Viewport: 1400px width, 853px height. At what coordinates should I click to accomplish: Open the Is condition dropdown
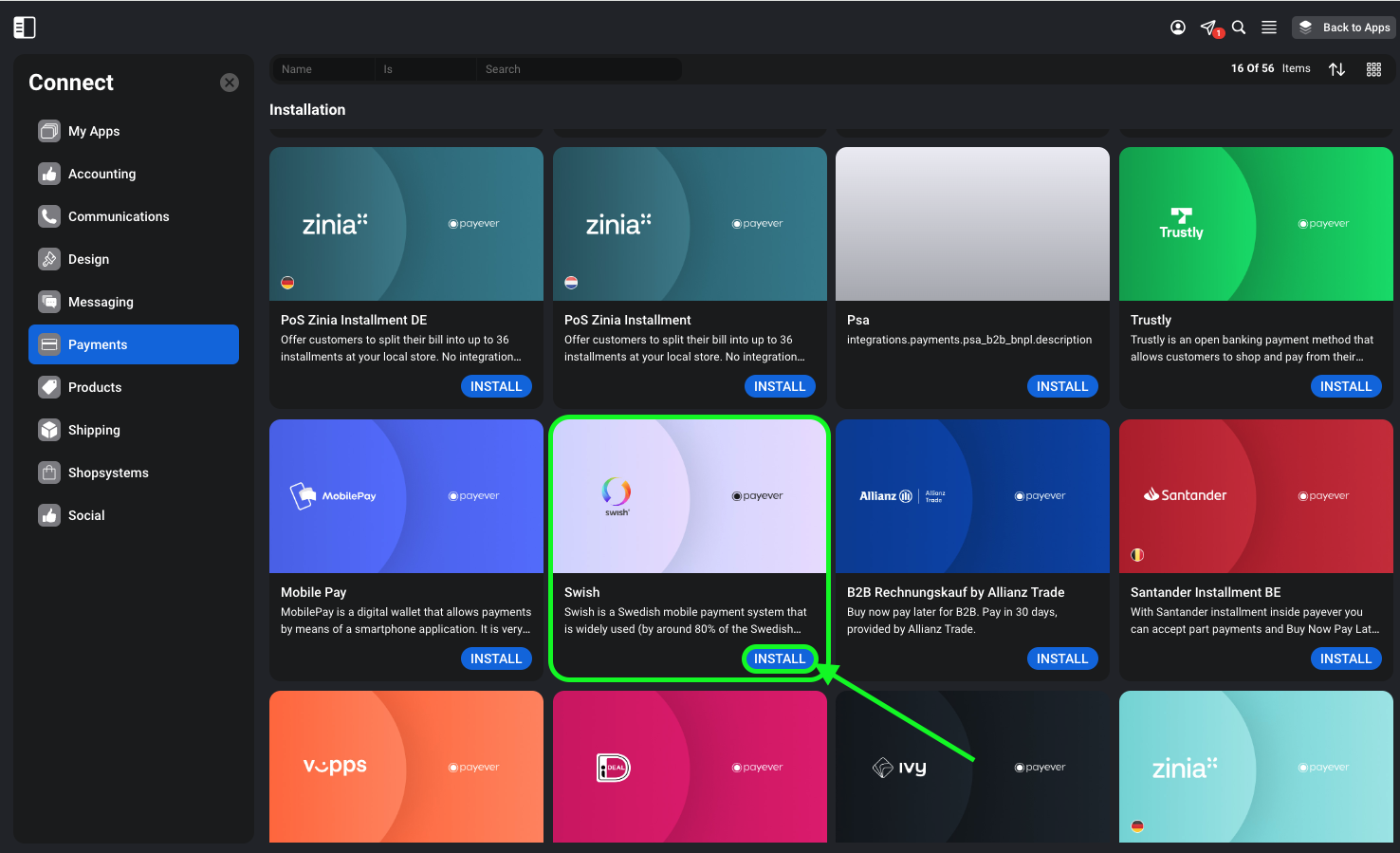426,69
